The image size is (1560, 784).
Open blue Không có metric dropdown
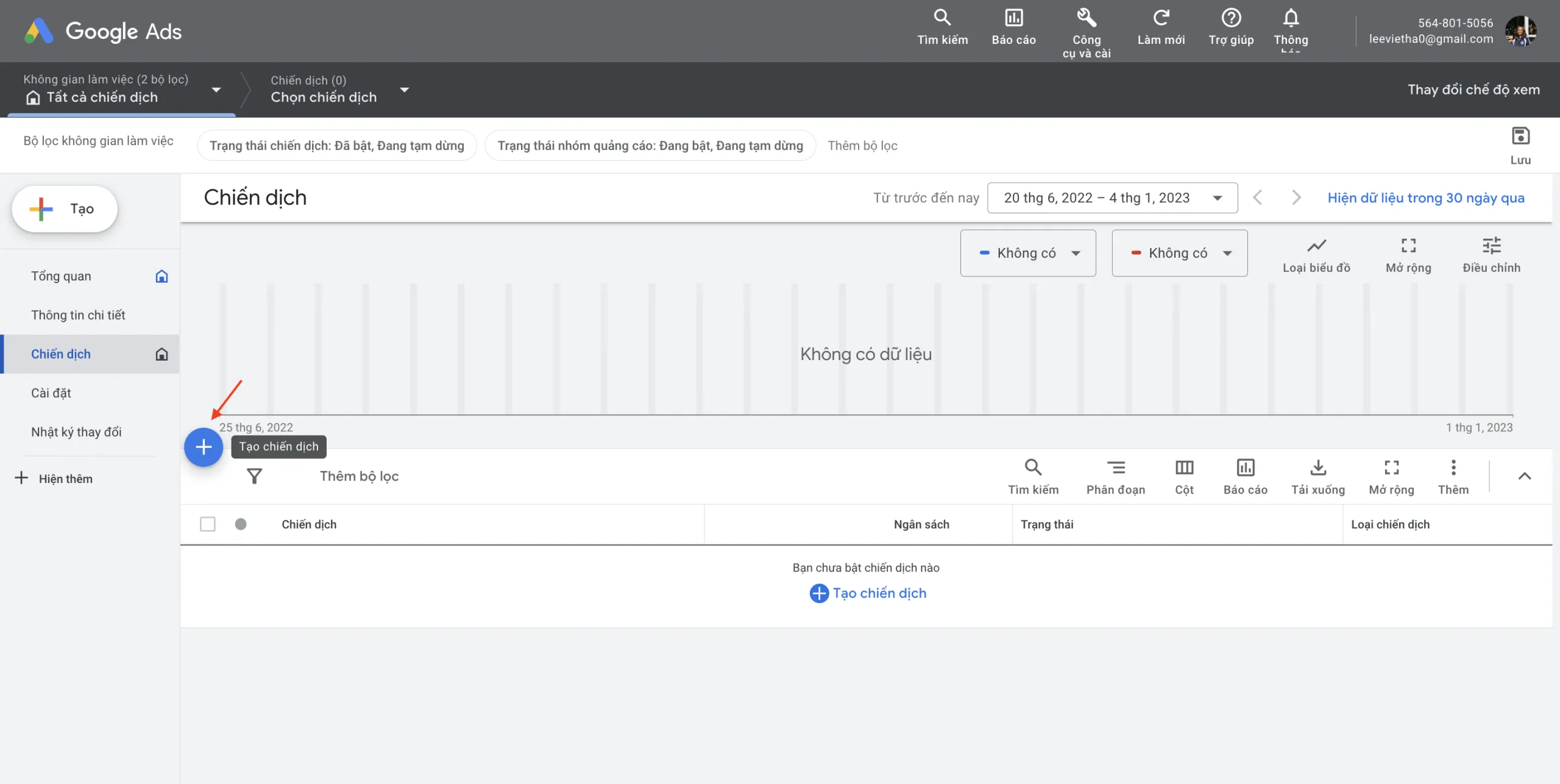click(x=1028, y=253)
